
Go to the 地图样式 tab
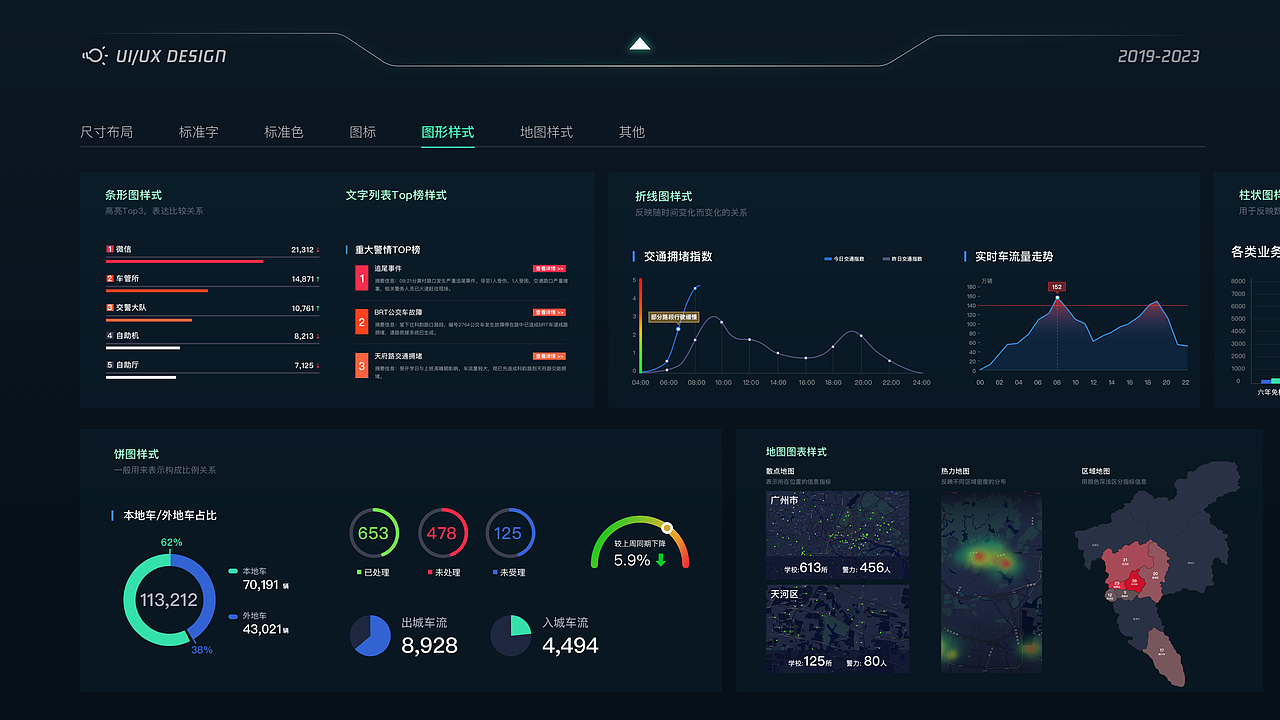pyautogui.click(x=546, y=132)
